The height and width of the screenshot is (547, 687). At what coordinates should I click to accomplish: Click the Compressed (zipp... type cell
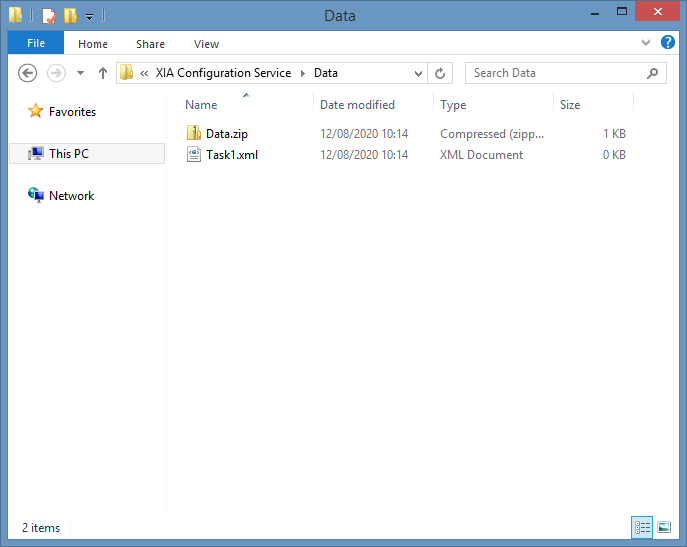(492, 134)
